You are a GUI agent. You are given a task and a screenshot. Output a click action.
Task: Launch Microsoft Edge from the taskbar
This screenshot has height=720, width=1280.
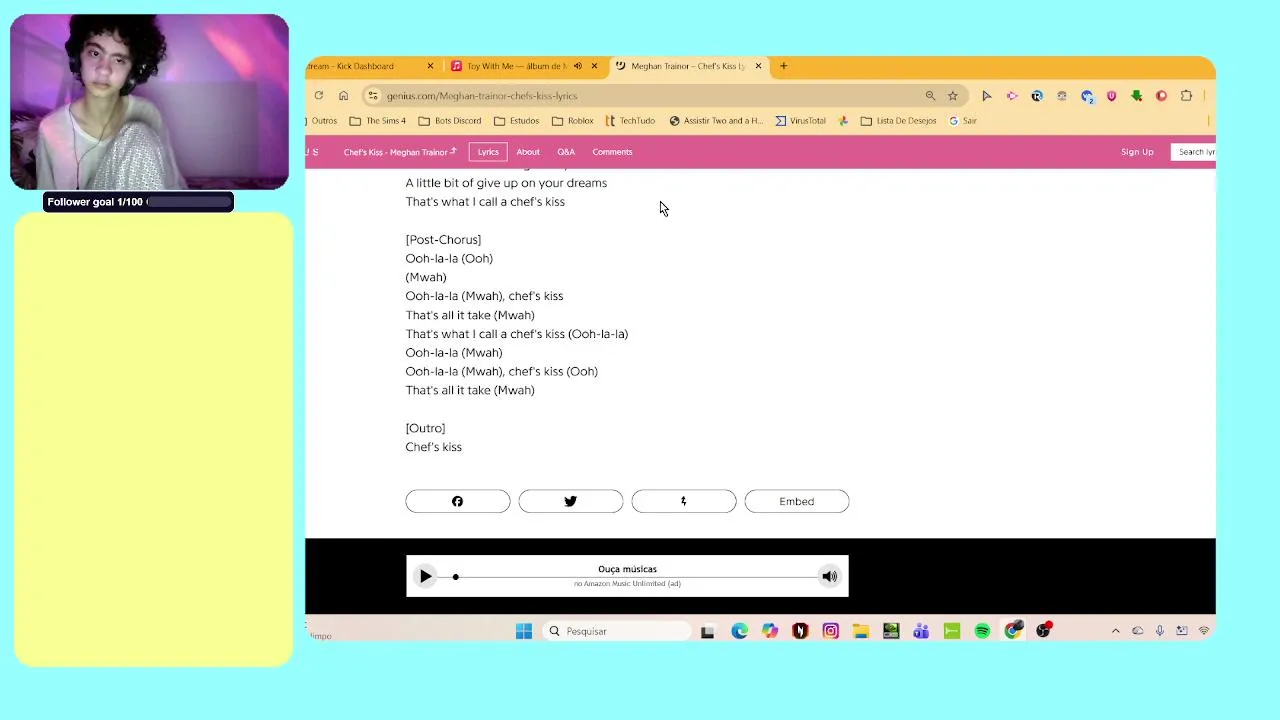pos(739,631)
